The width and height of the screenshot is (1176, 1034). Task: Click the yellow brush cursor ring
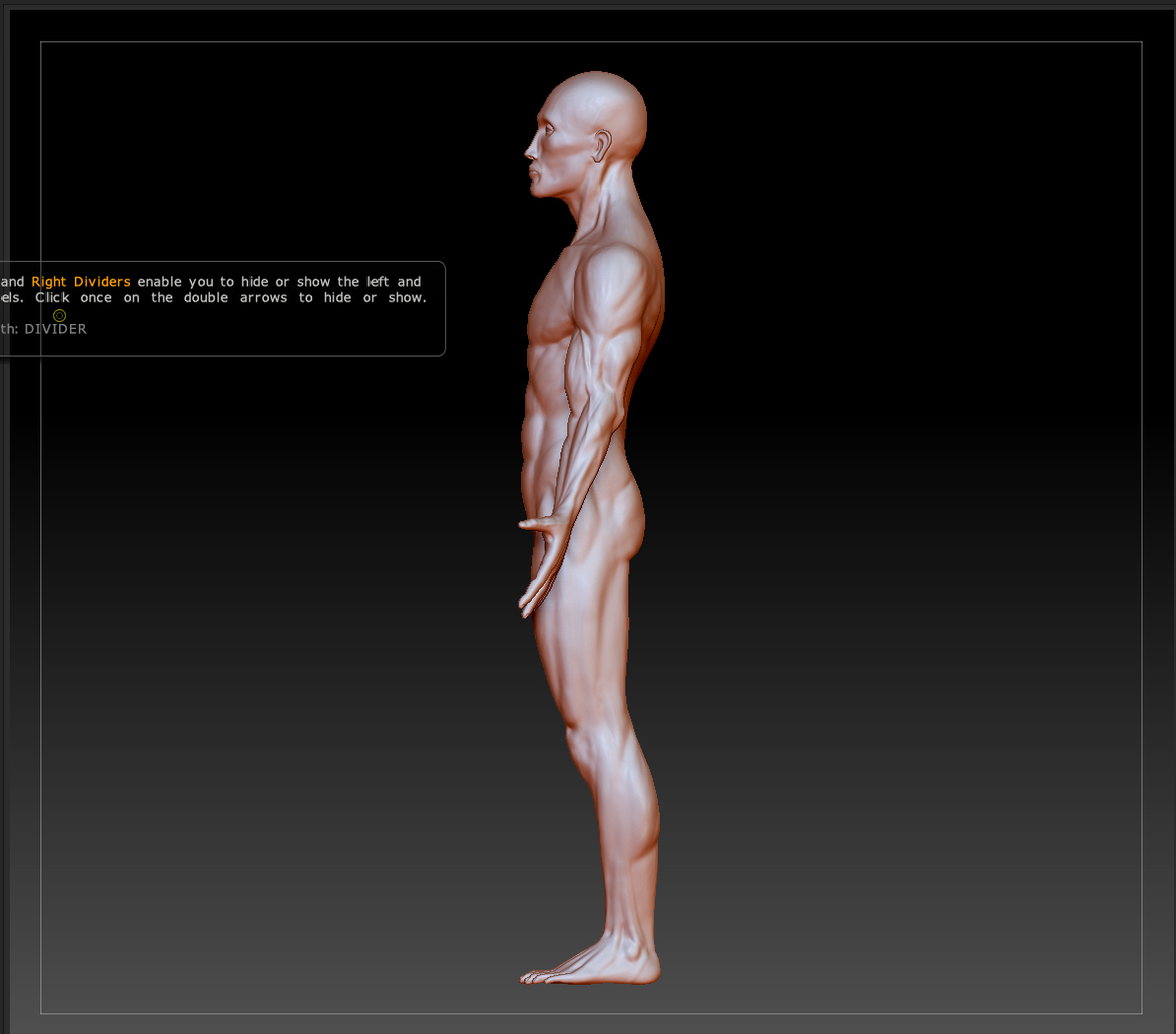(59, 315)
